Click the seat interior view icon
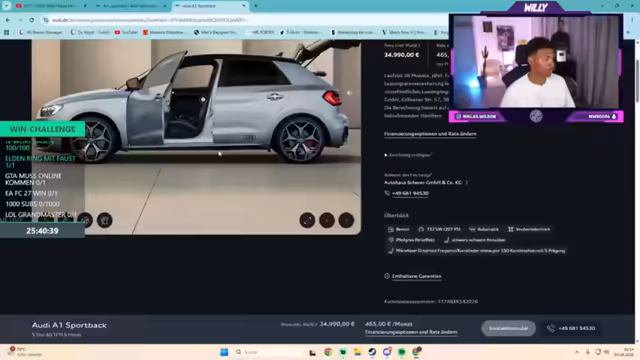Image resolution: width=640 pixels, height=360 pixels. click(x=104, y=220)
